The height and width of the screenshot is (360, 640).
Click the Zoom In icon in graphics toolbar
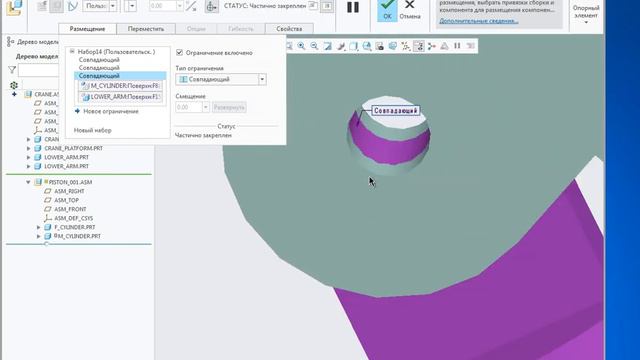tap(301, 46)
